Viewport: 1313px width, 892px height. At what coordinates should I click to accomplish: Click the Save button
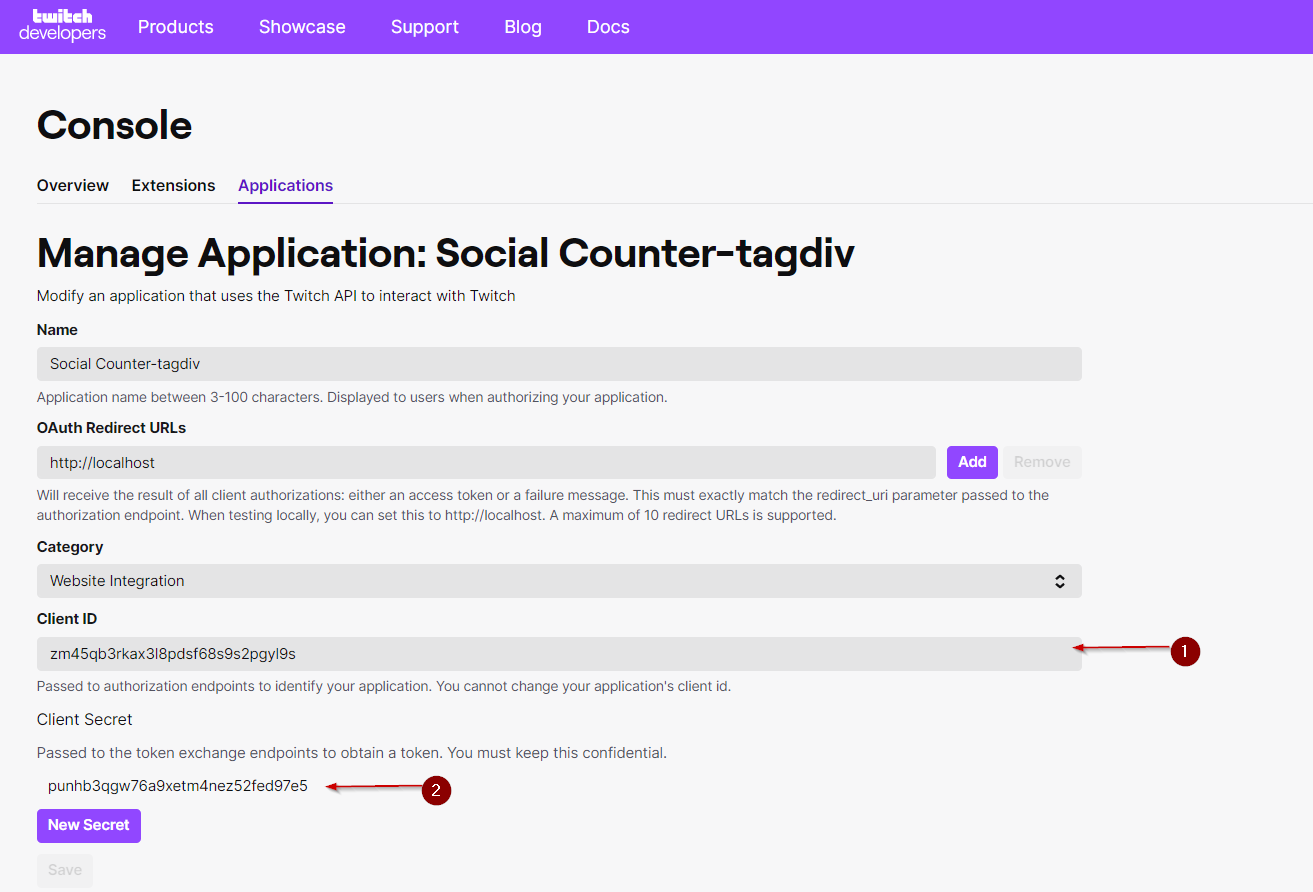(x=65, y=870)
